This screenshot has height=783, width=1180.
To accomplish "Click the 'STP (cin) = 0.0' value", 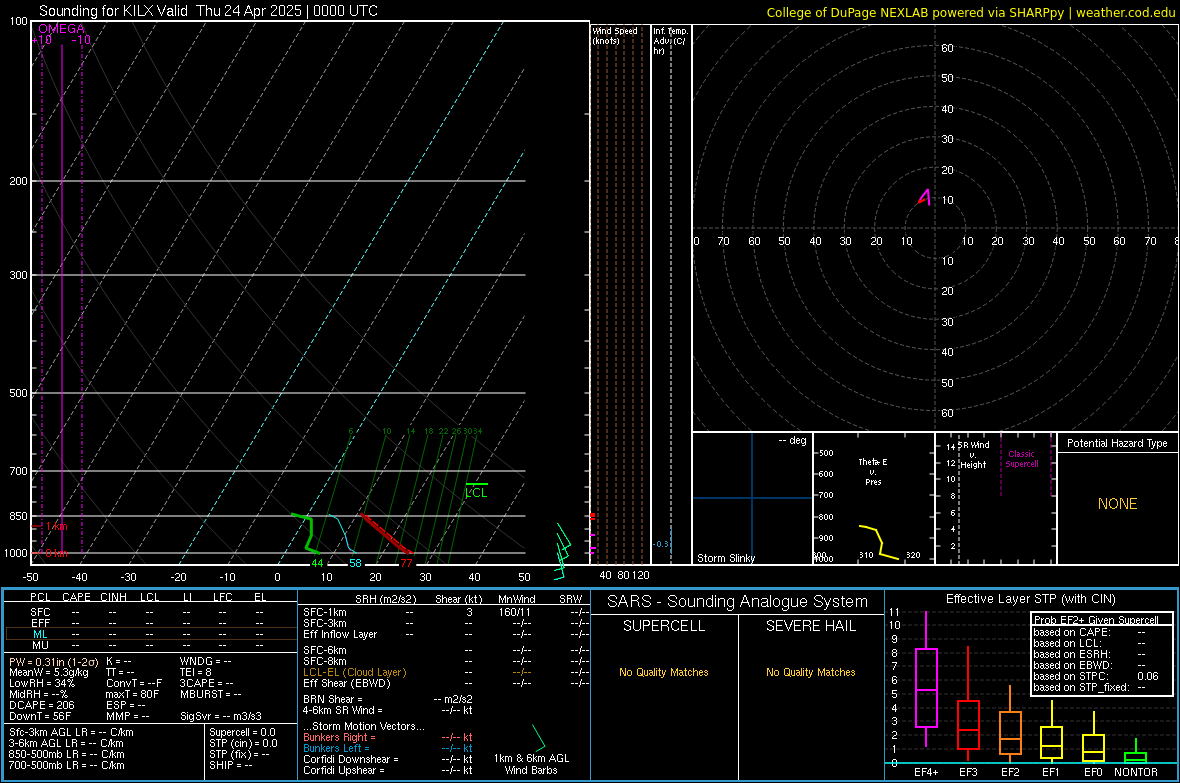I will (243, 743).
